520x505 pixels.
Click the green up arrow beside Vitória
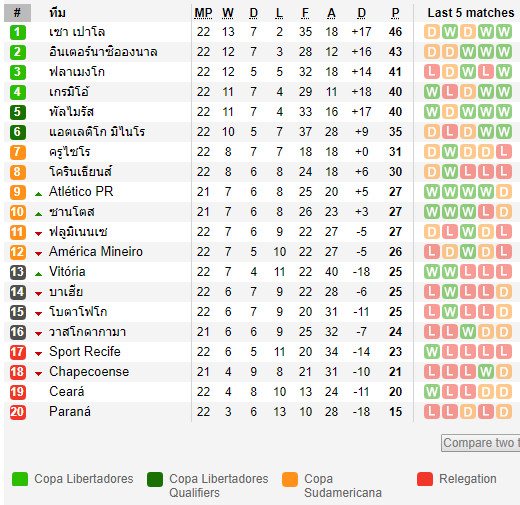pyautogui.click(x=39, y=274)
